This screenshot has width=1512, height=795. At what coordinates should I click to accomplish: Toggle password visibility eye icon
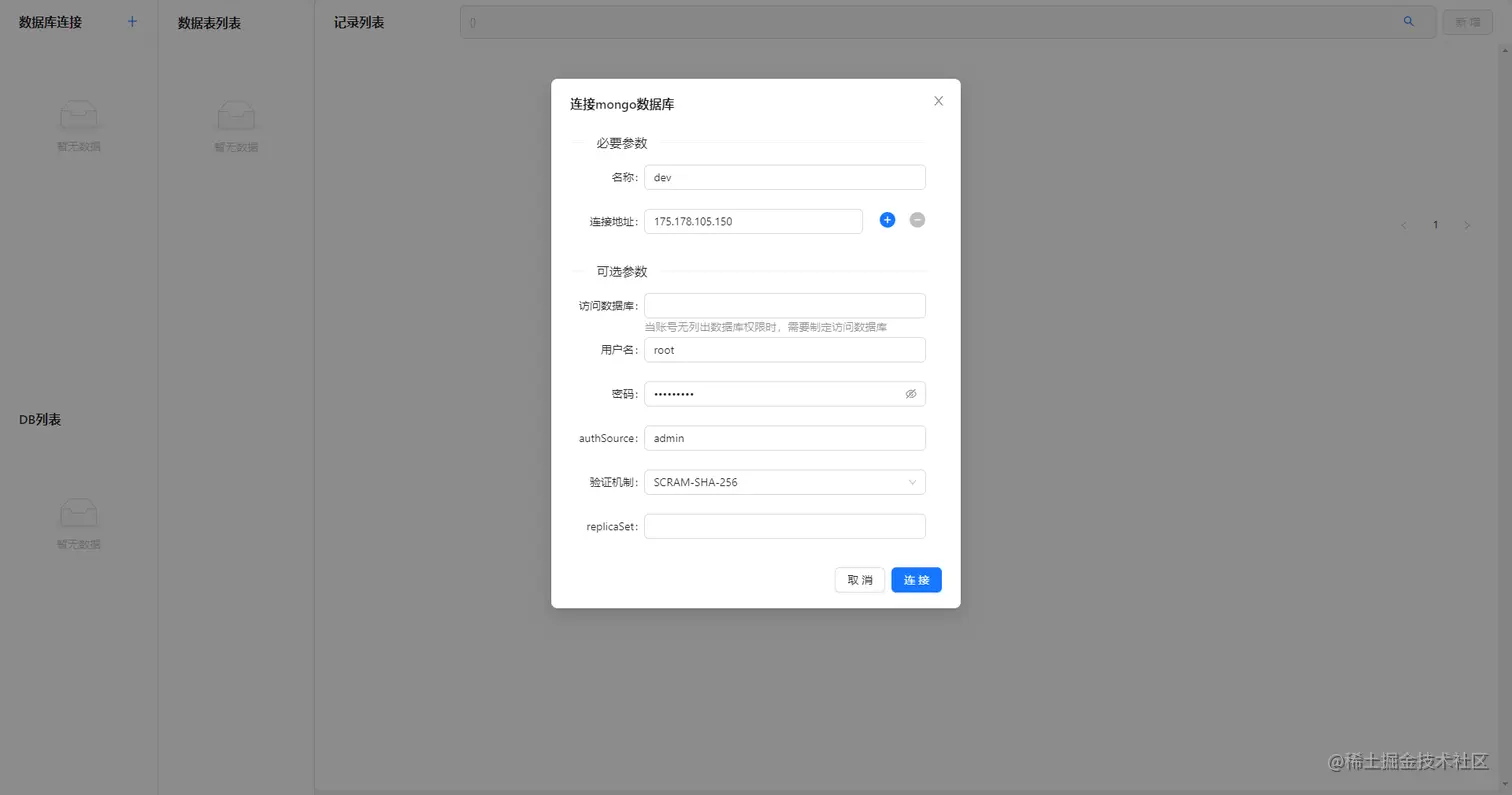(911, 394)
